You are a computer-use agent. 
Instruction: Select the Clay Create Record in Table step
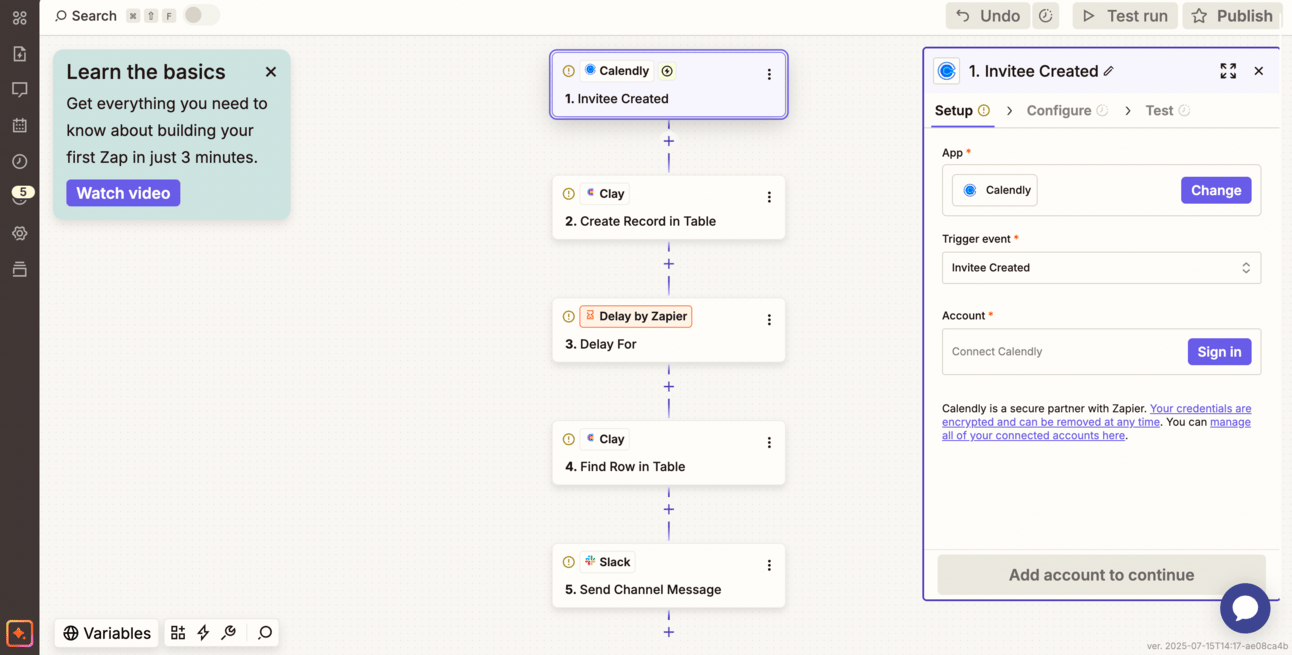[x=669, y=208]
